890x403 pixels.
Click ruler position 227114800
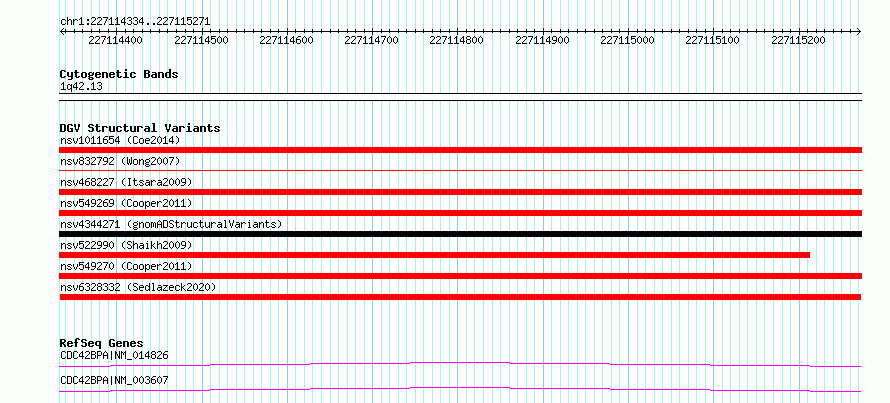point(456,40)
